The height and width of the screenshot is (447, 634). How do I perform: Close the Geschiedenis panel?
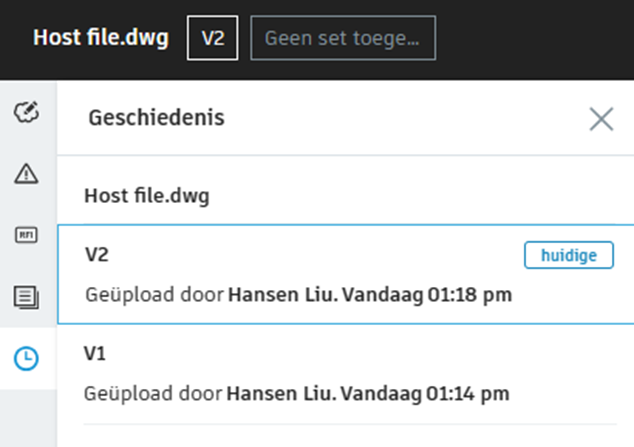pyautogui.click(x=601, y=120)
